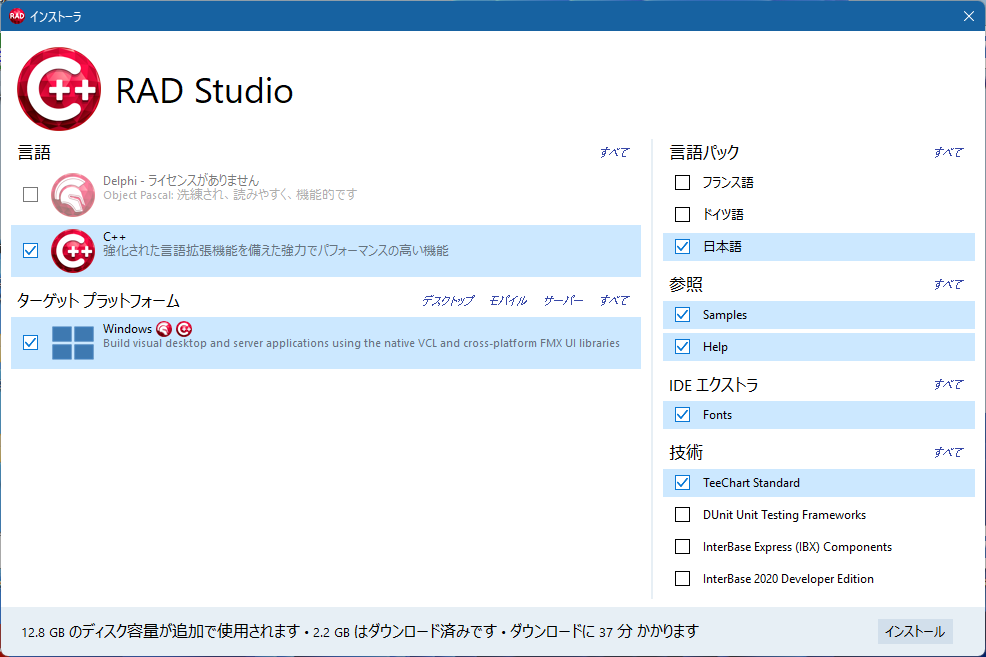Click the 'DUnit Unit Testing Frameworks' label
This screenshot has height=657, width=986.
784,514
